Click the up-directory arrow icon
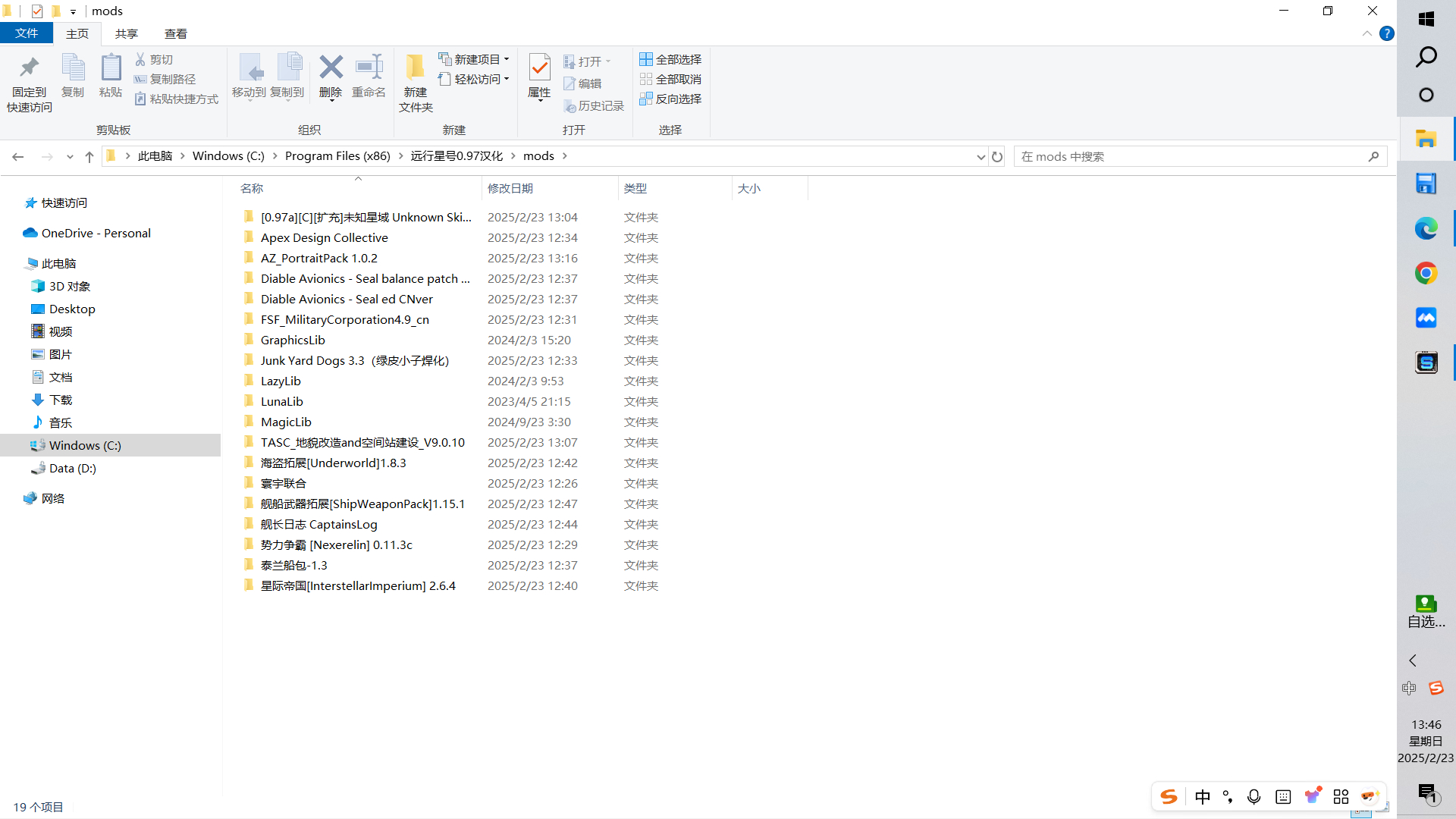Image resolution: width=1456 pixels, height=819 pixels. pyautogui.click(x=89, y=157)
